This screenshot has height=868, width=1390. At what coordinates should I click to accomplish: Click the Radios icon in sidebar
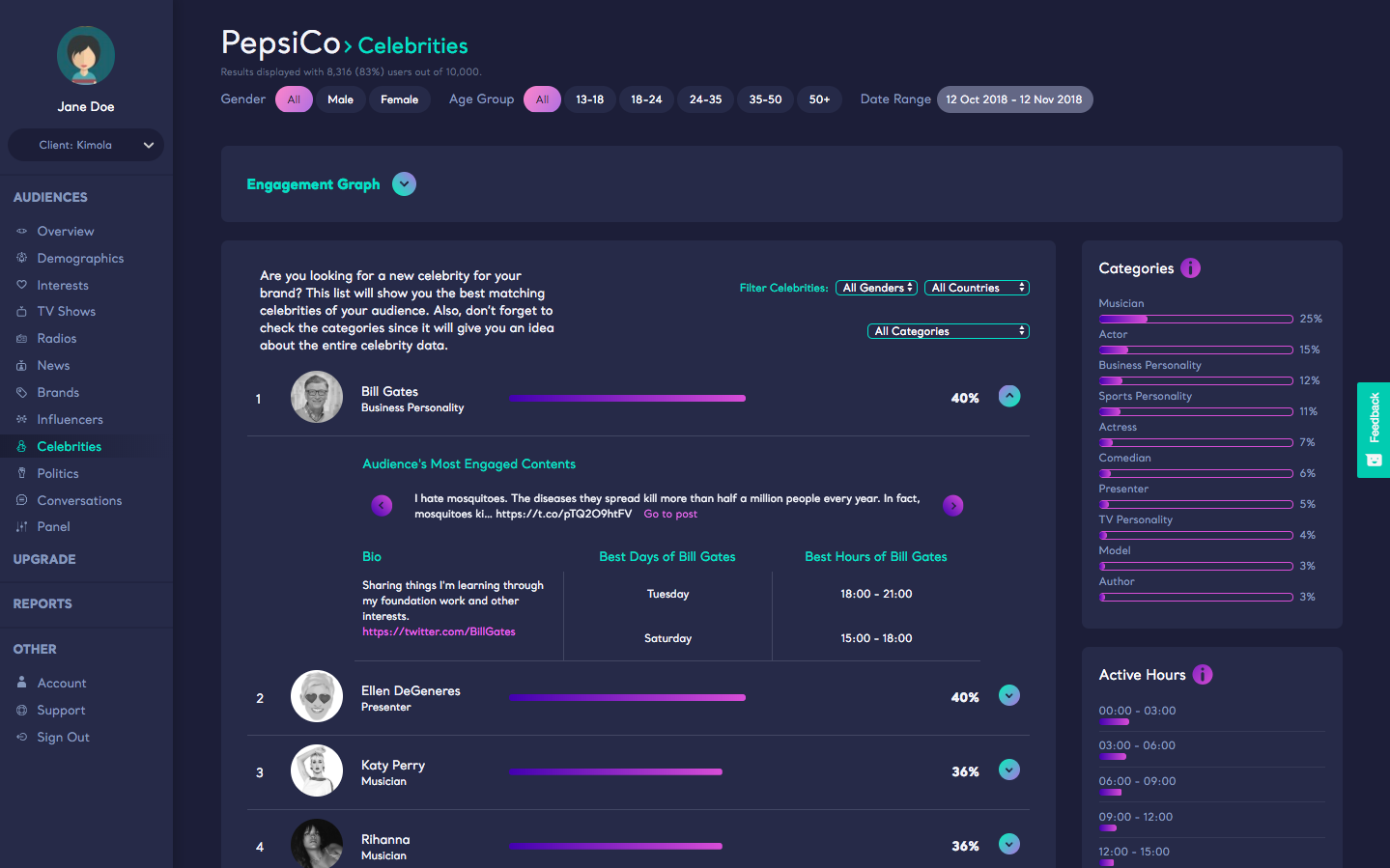tap(21, 338)
